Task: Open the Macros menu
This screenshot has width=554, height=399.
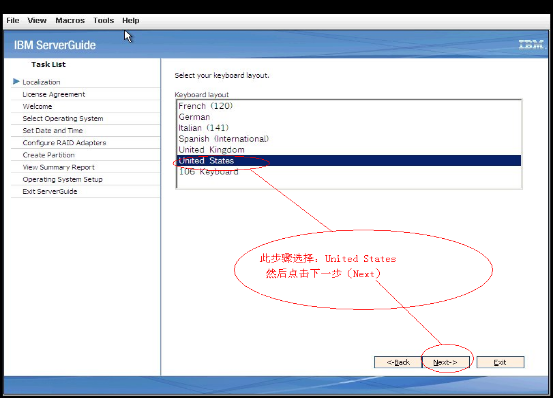Action: coord(70,20)
